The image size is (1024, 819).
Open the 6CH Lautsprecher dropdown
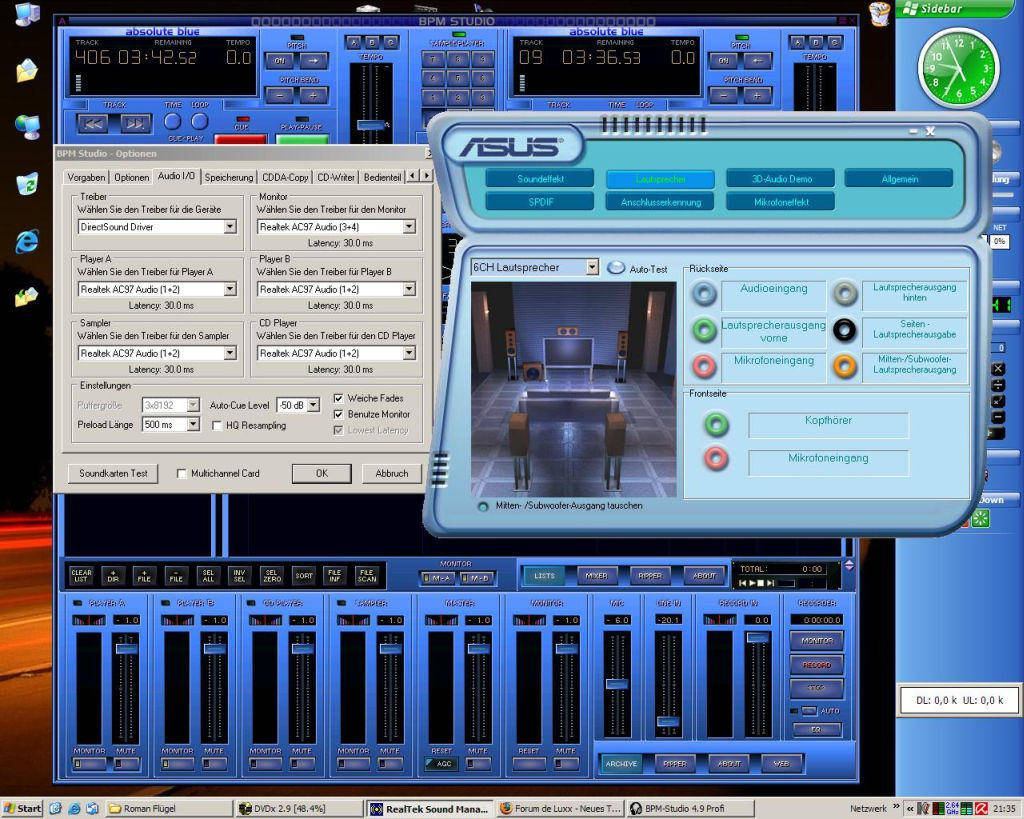click(x=592, y=266)
